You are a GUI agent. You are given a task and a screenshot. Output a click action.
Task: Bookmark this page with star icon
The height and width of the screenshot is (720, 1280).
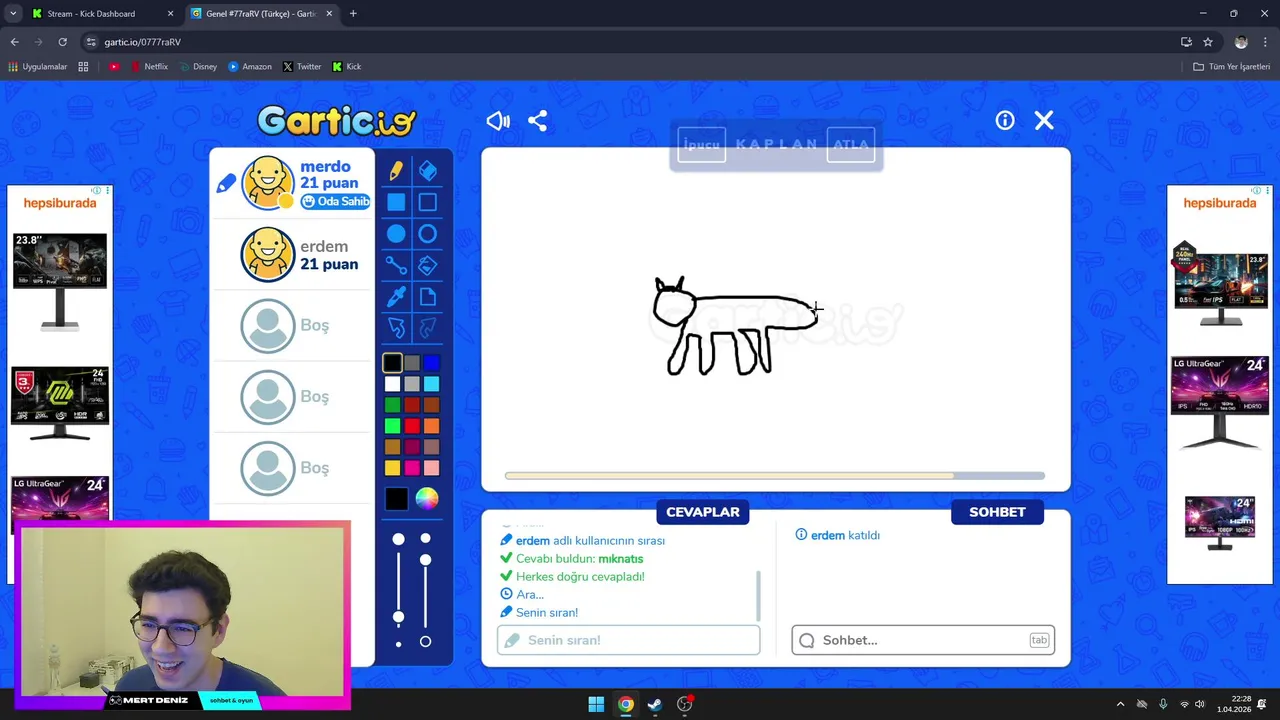(x=1208, y=42)
